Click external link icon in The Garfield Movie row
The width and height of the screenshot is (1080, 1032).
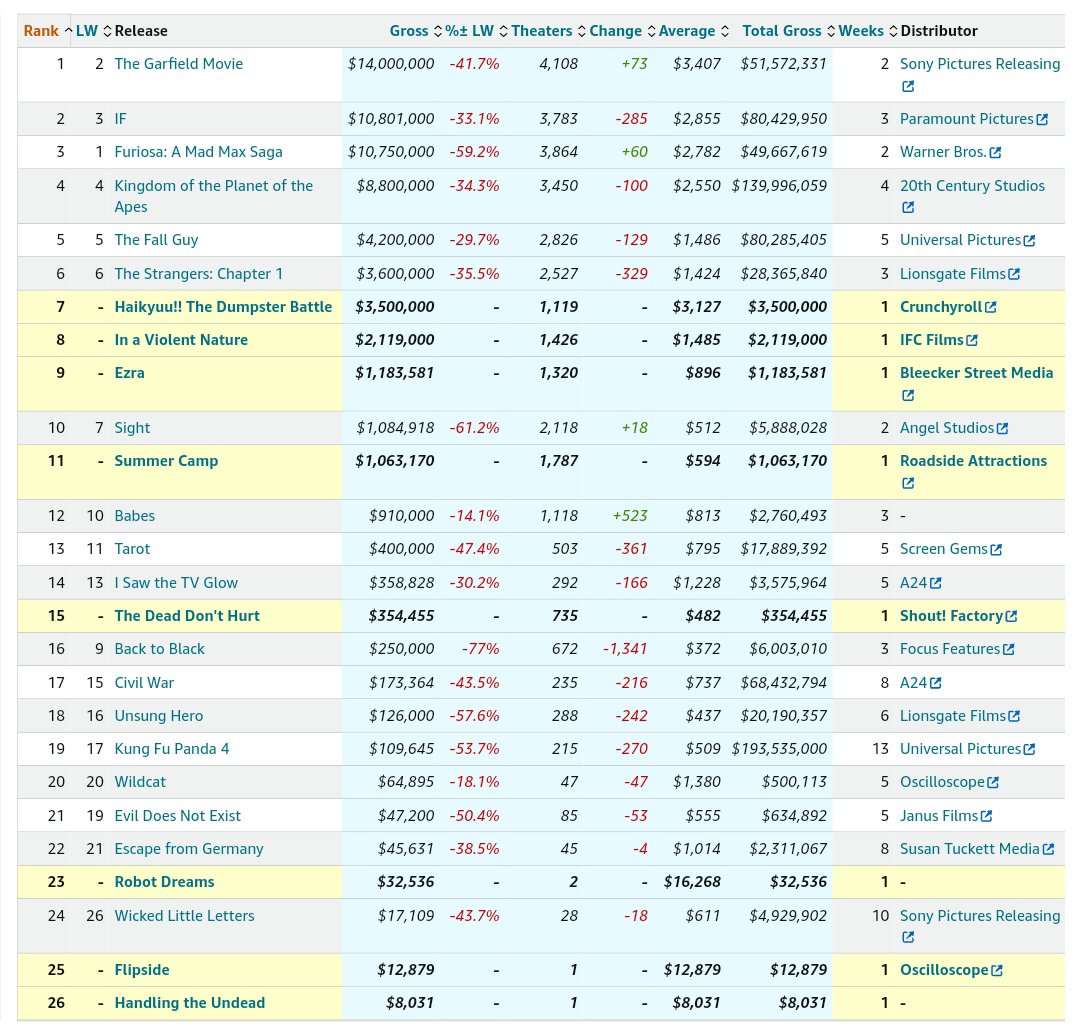pyautogui.click(x=908, y=86)
